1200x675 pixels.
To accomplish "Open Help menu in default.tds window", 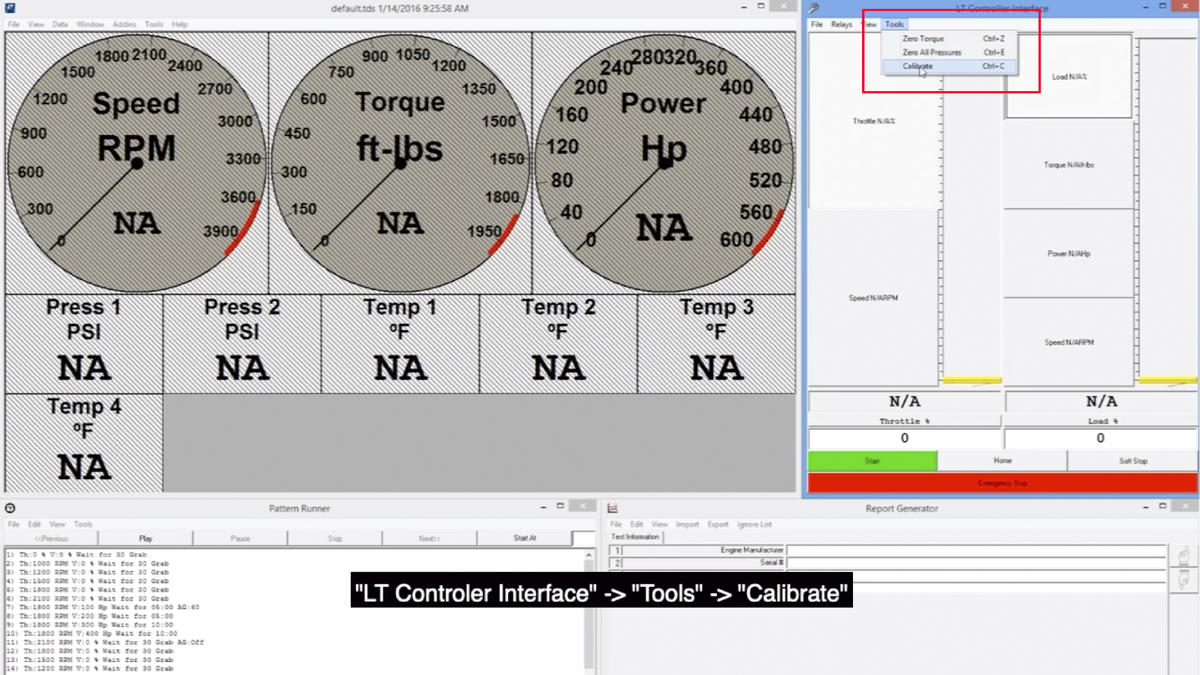I will pyautogui.click(x=180, y=24).
